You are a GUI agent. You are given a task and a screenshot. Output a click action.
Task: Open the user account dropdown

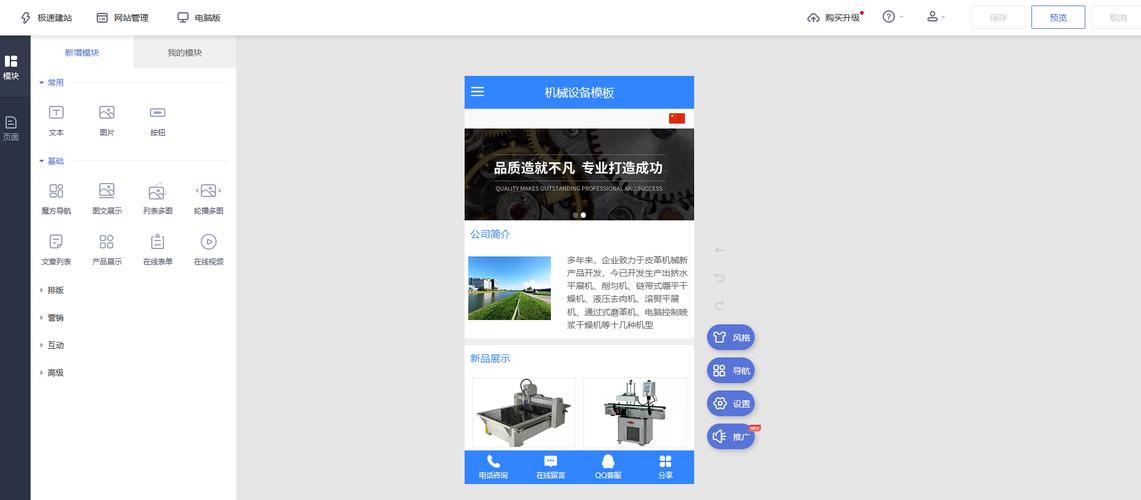[936, 17]
